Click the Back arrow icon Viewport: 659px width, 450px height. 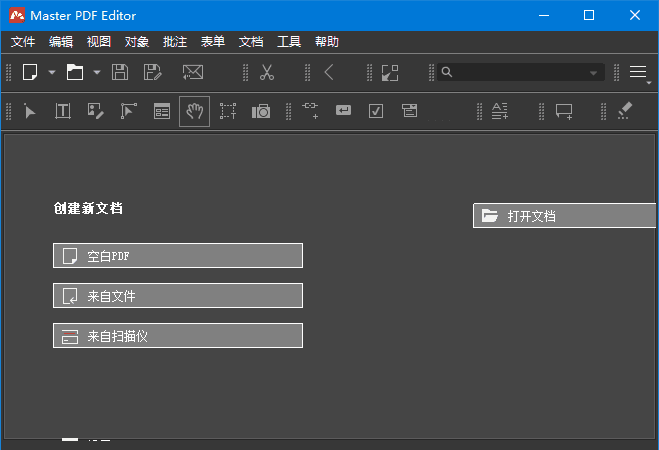(329, 72)
